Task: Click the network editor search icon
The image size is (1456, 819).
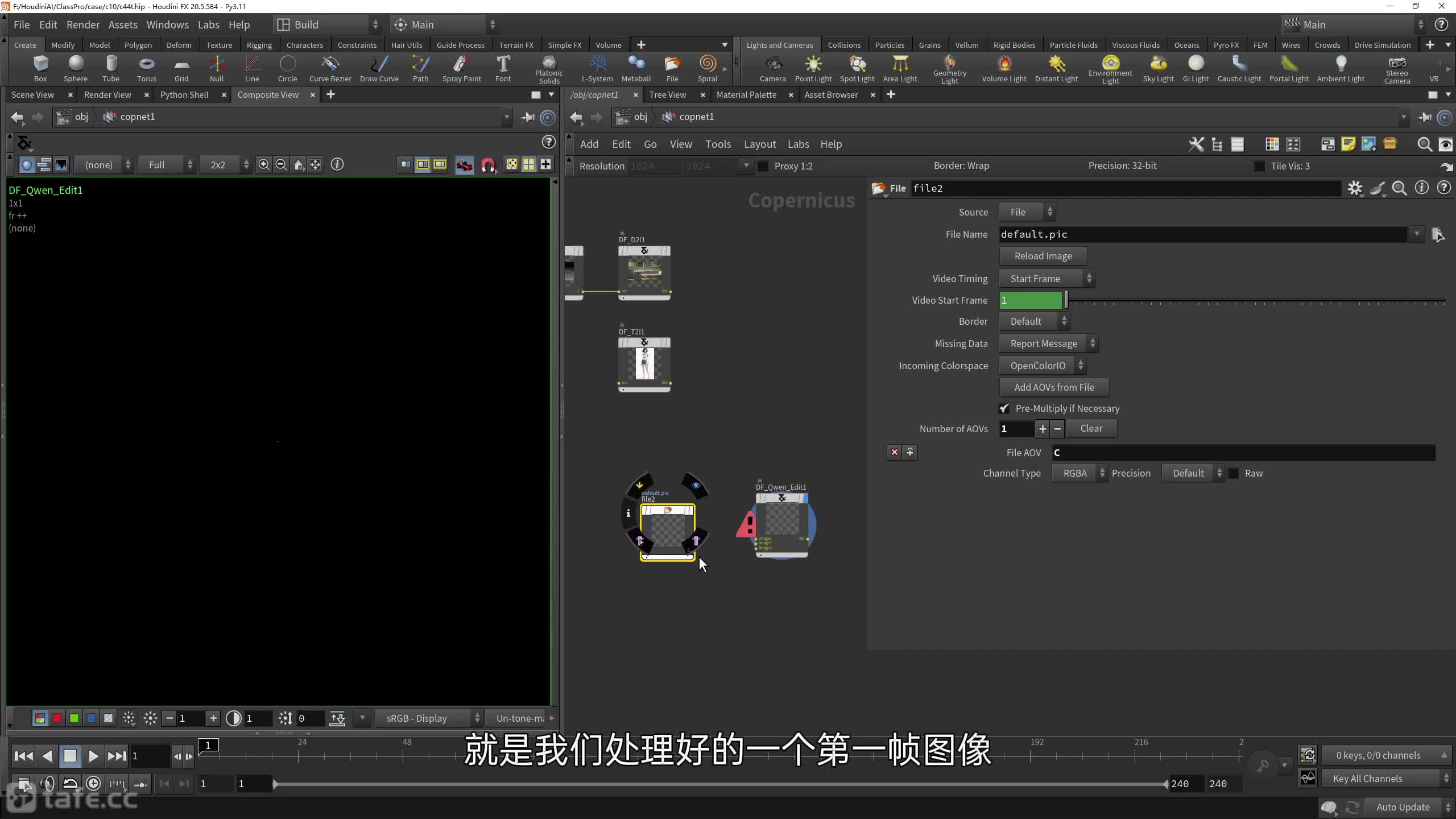Action: pos(1424,144)
